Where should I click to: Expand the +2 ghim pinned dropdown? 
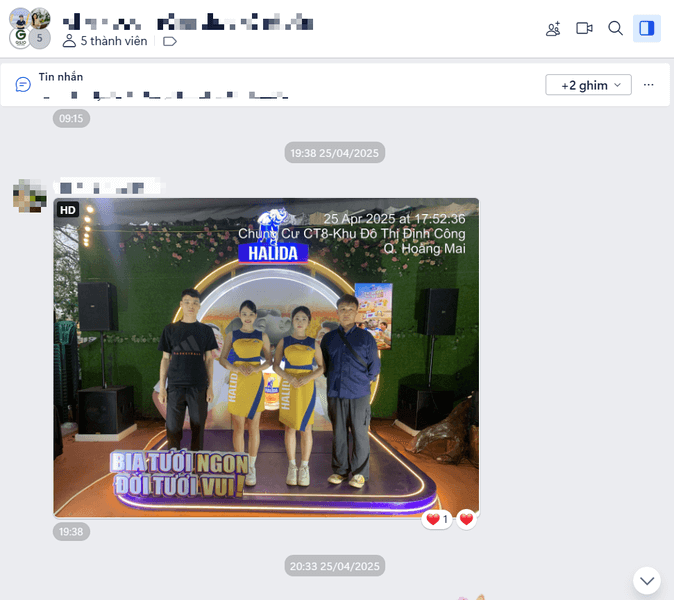(588, 85)
